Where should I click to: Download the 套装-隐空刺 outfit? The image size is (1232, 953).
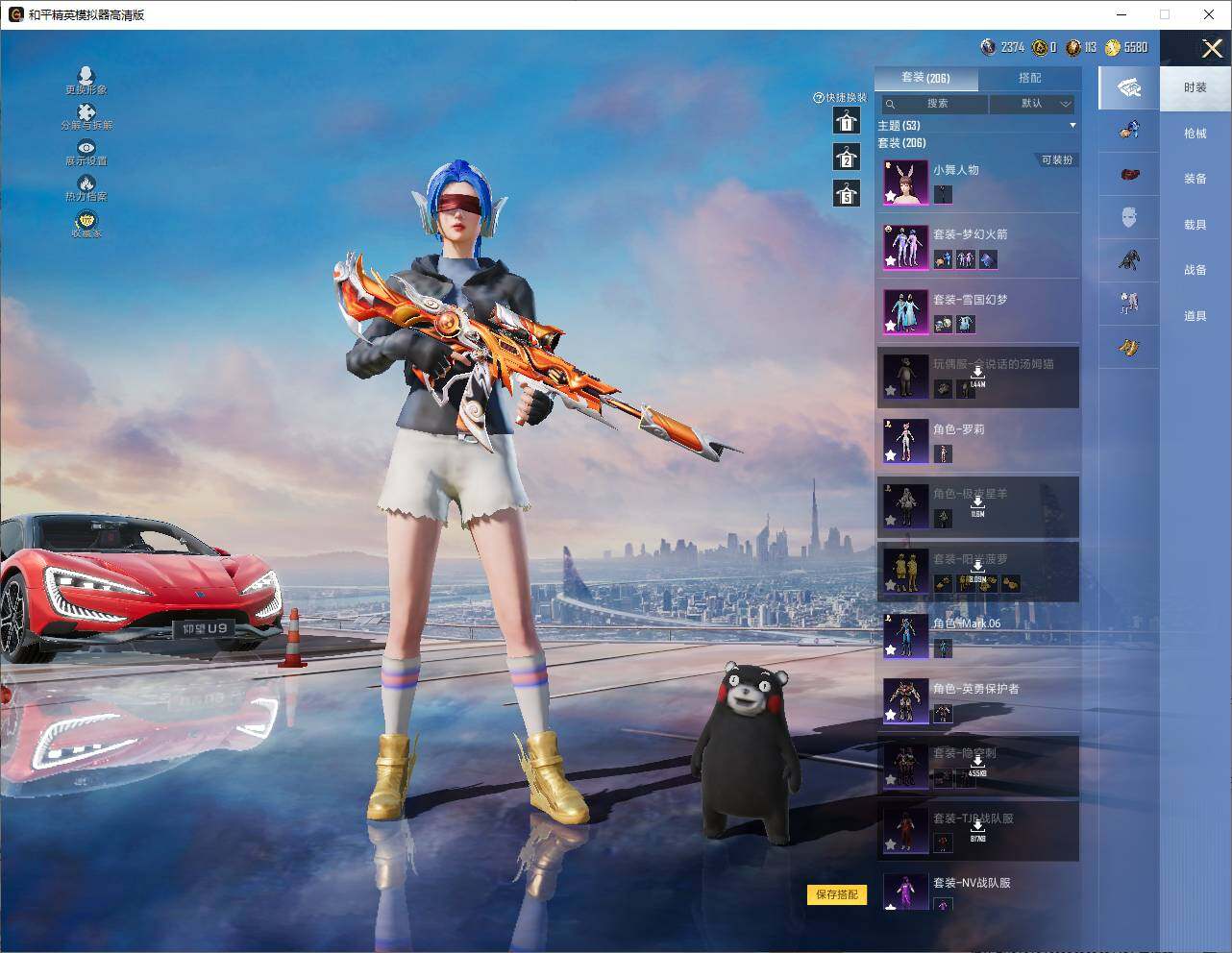977,765
